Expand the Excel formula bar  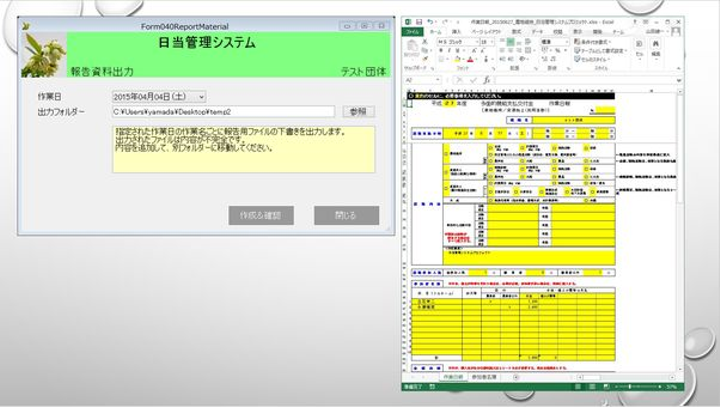coord(679,80)
